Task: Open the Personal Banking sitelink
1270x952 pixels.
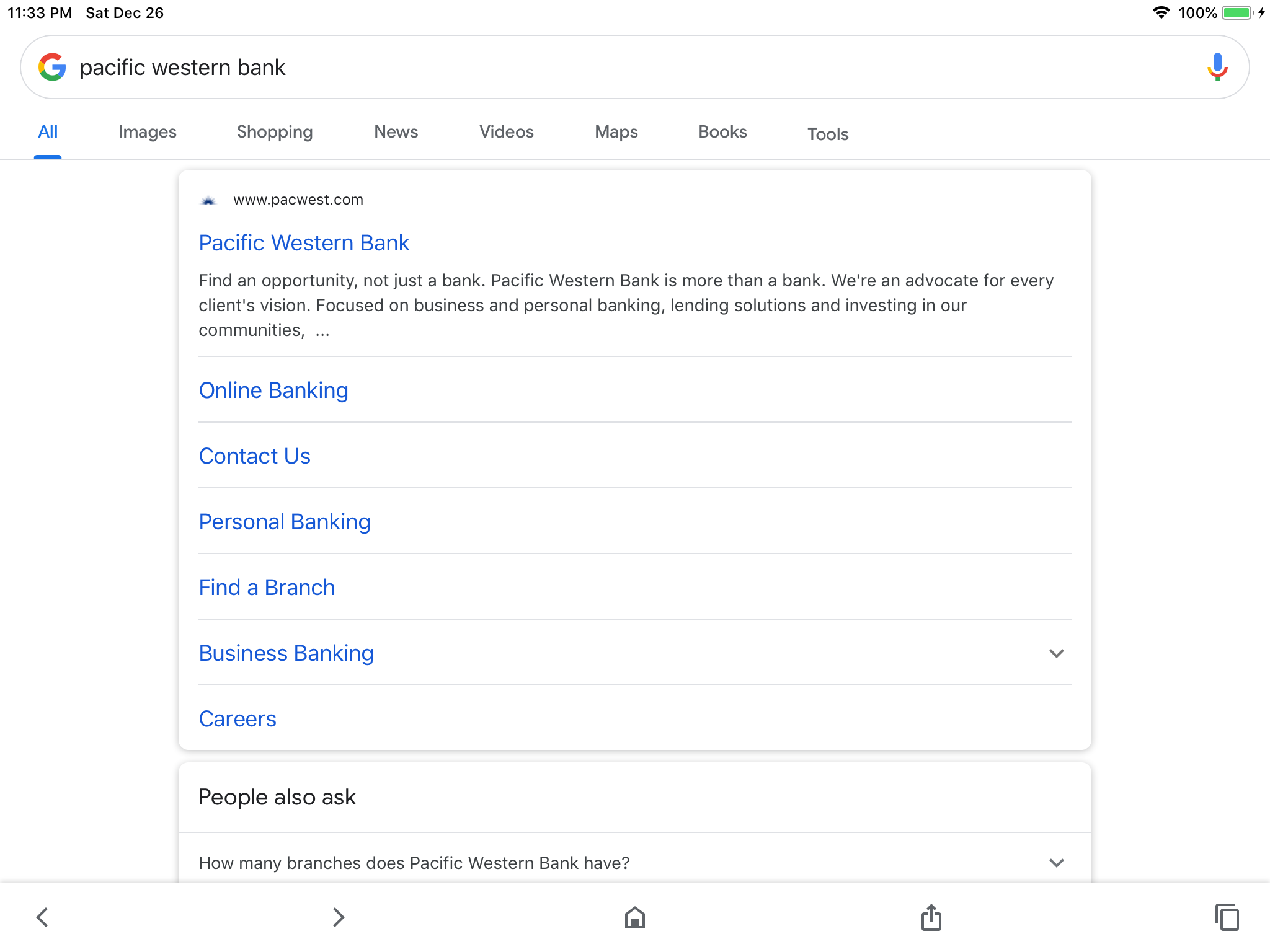Action: (285, 522)
